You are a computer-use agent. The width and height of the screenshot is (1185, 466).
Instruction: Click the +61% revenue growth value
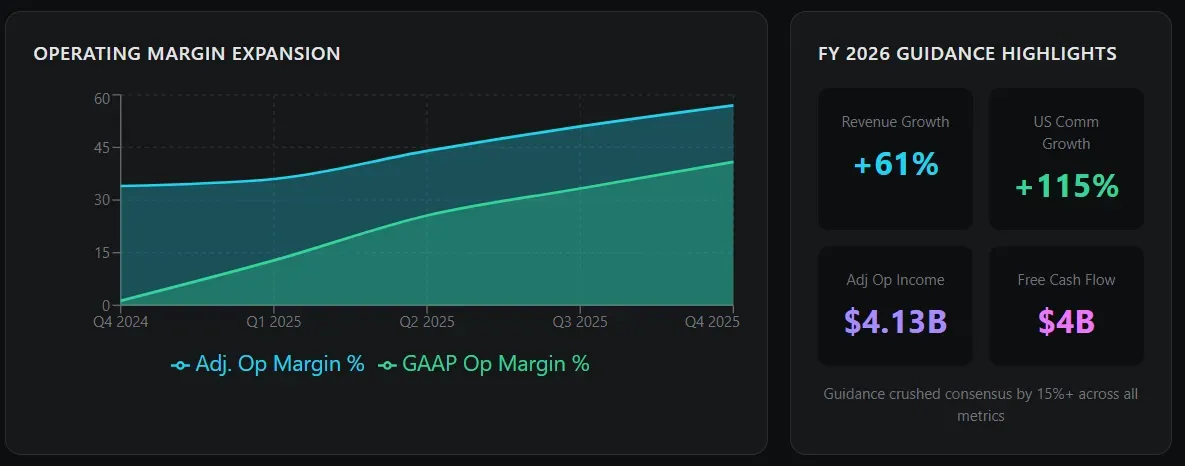coord(896,164)
